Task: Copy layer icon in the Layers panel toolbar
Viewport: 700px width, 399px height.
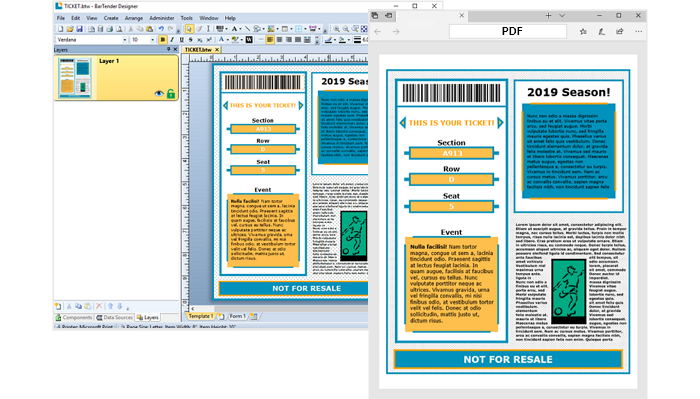Action: click(79, 306)
